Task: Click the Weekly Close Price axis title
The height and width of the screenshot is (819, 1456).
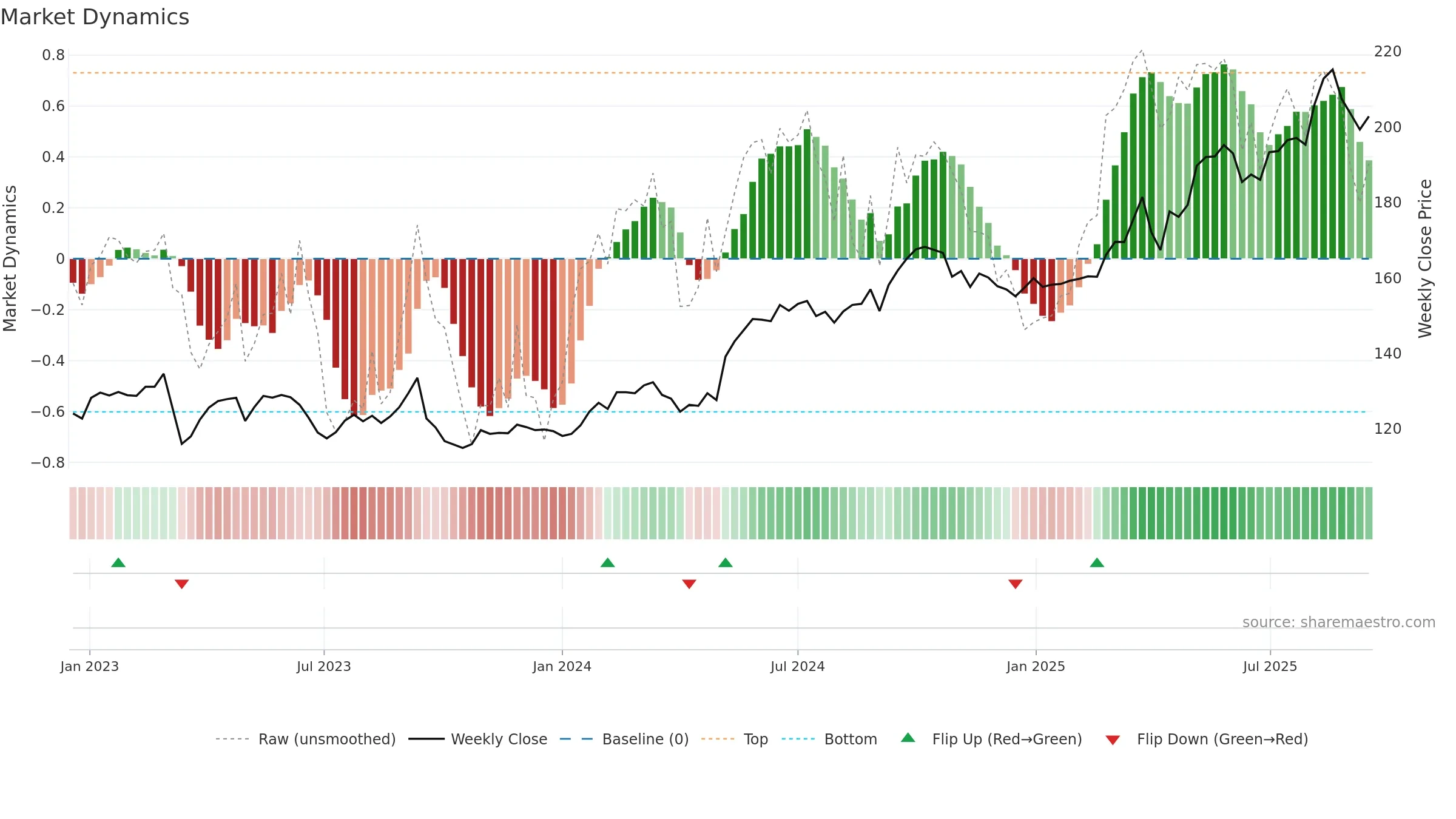Action: click(x=1425, y=258)
